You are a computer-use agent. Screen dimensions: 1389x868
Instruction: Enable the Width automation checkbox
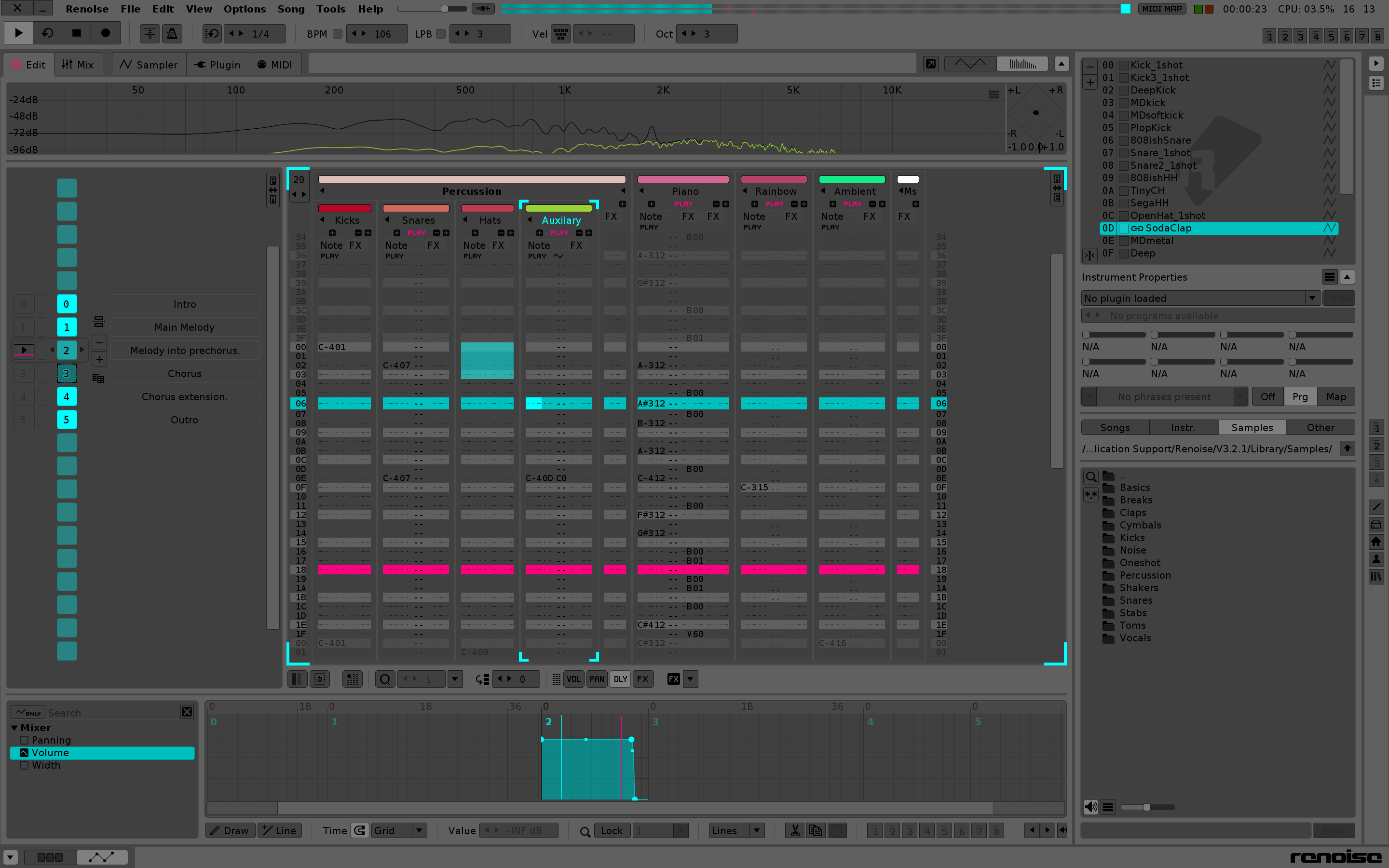[x=24, y=765]
